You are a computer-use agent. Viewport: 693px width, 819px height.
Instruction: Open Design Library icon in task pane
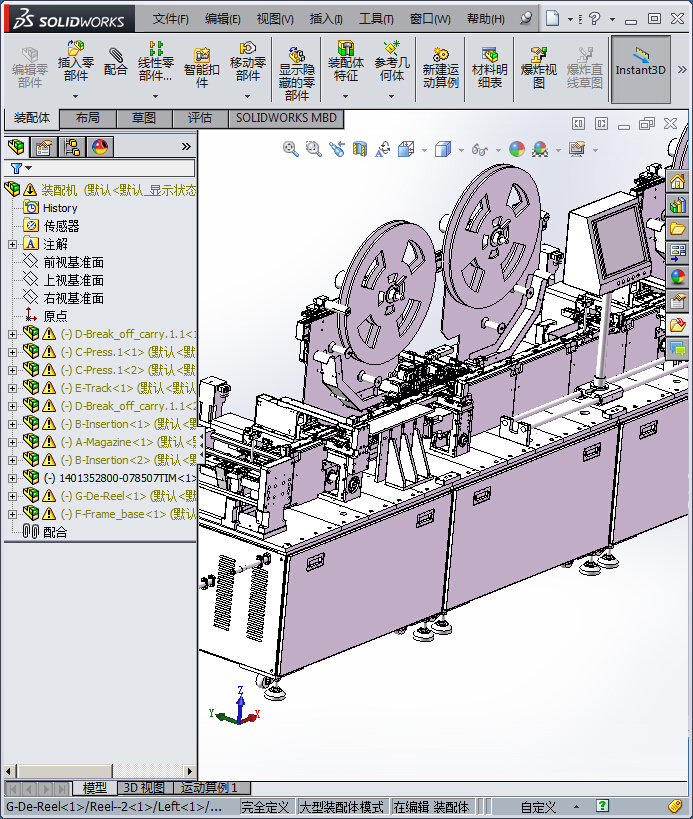tap(677, 205)
